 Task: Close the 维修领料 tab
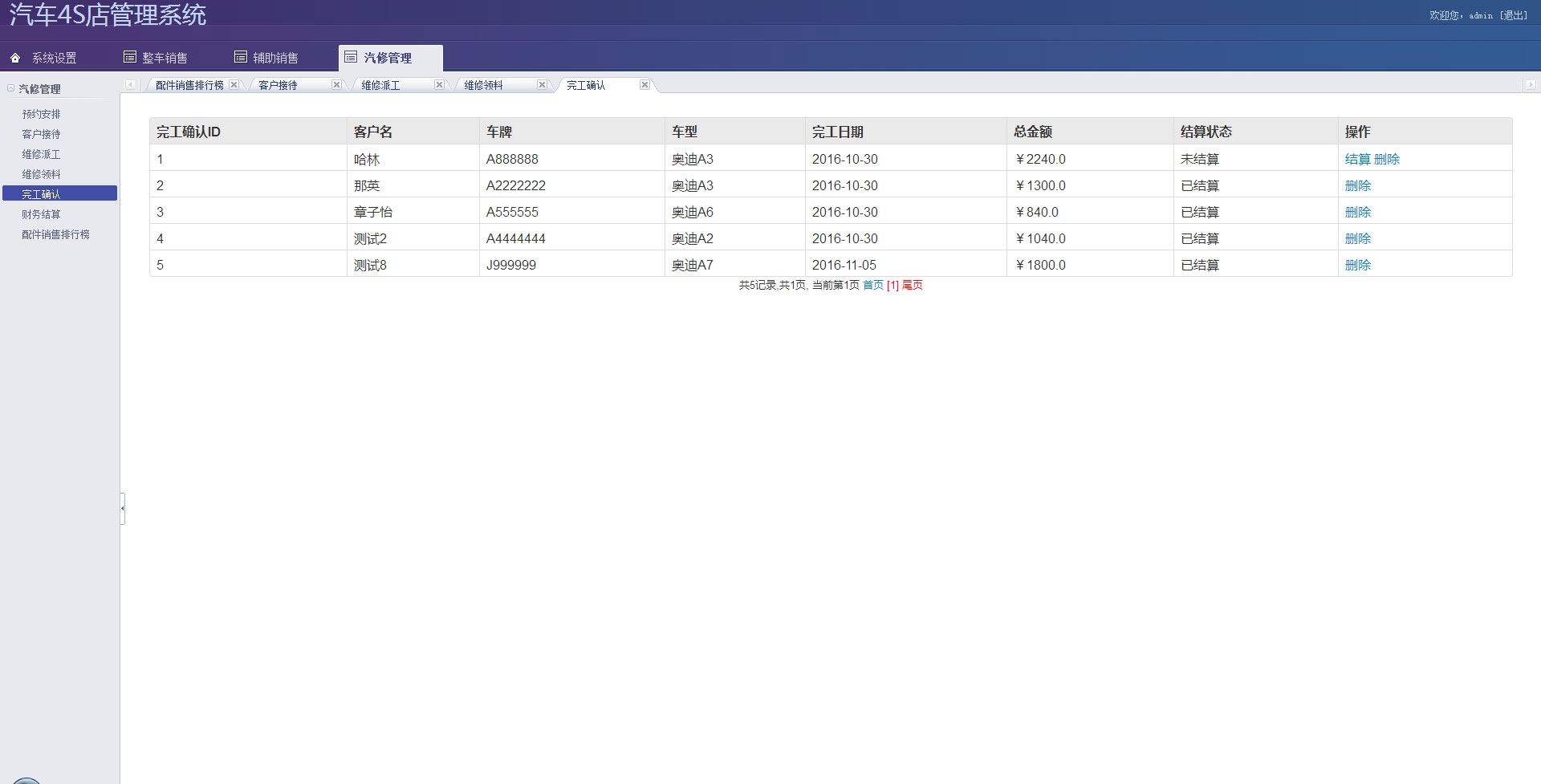pos(542,85)
